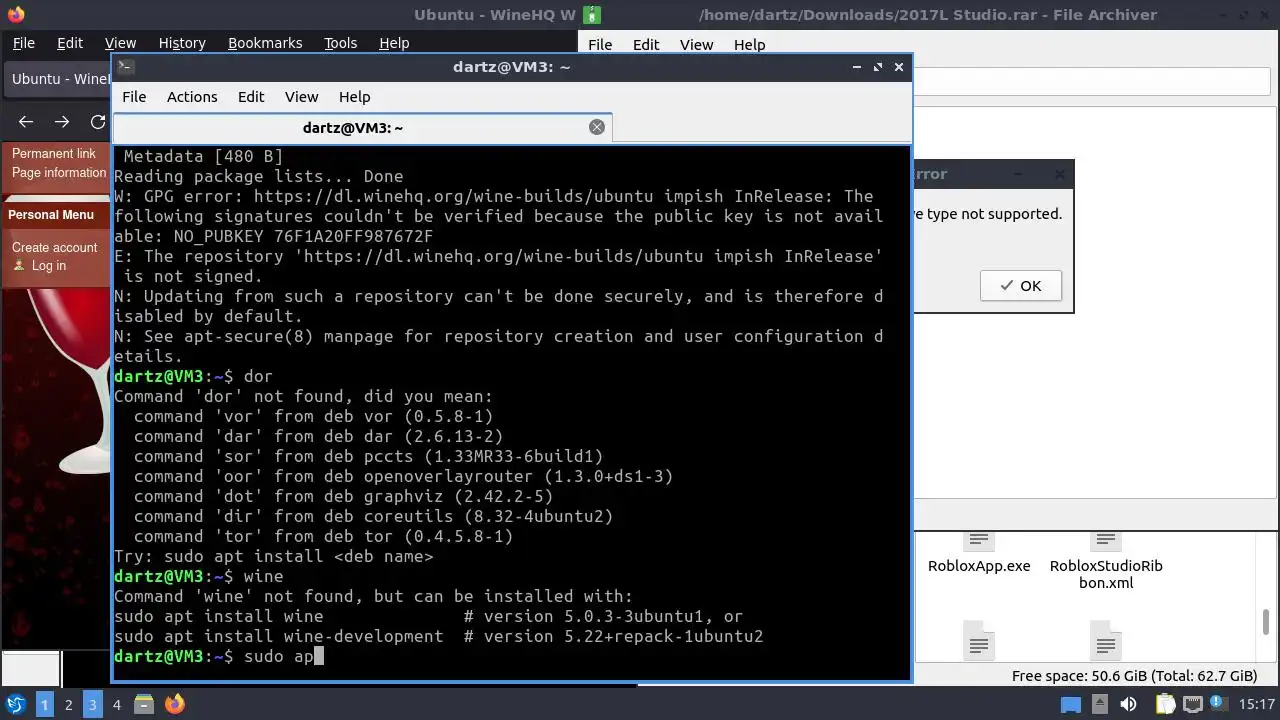Click the File Archiver location field
The image size is (1280, 720).
click(1094, 82)
